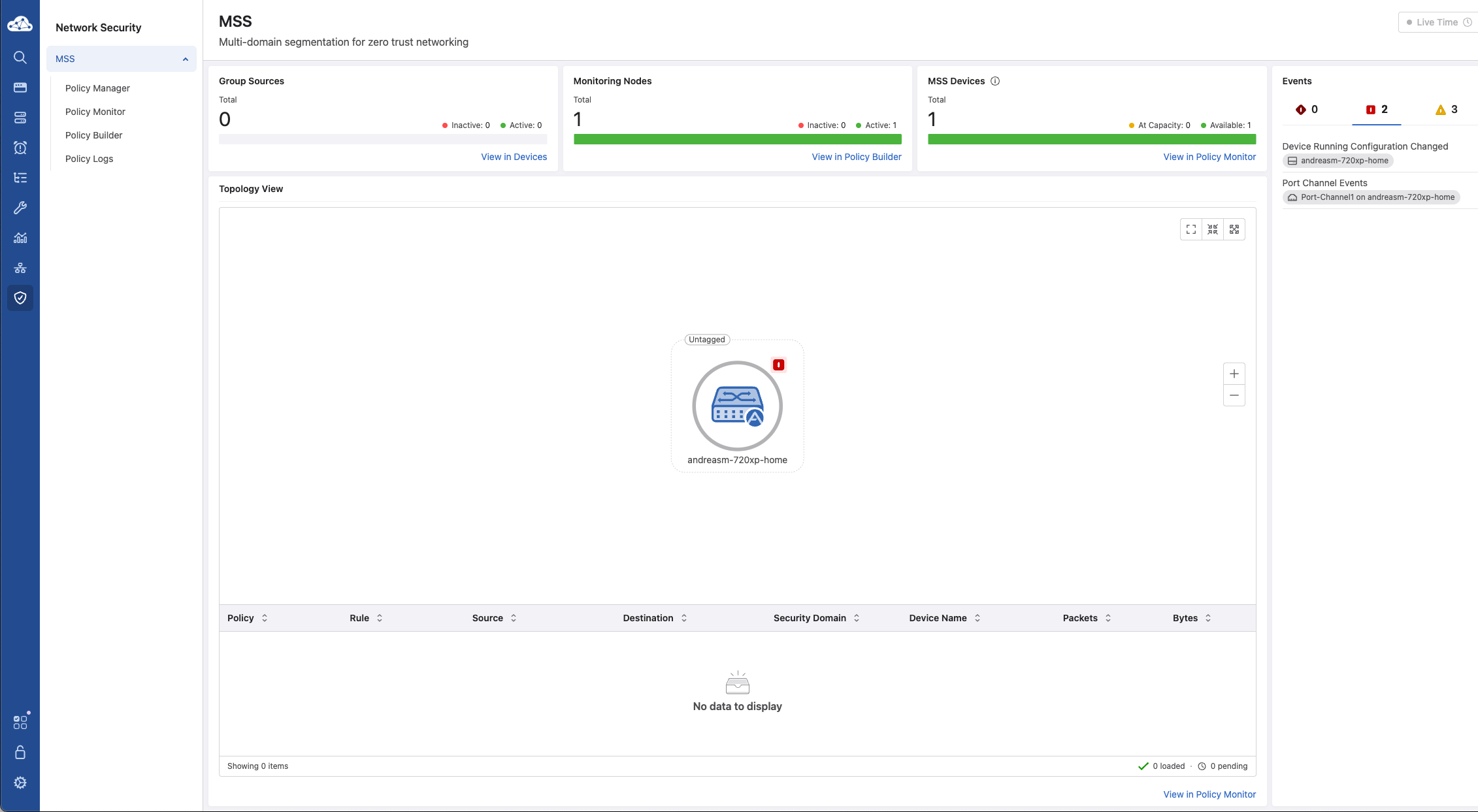1478x812 pixels.
Task: Collapse the MSS section in left menu
Action: click(185, 58)
